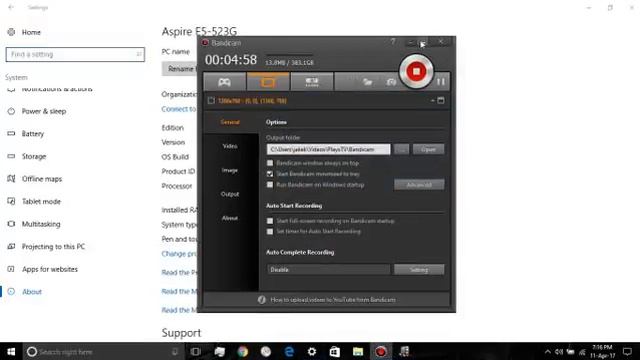Click the Auto Complete Recording Setting button
This screenshot has height=360, width=640.
[419, 269]
